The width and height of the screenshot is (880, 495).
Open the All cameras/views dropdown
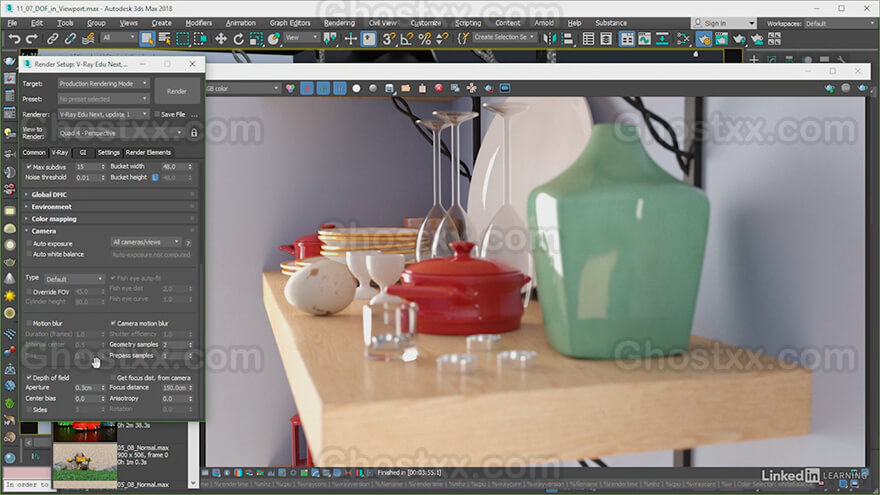(x=146, y=242)
